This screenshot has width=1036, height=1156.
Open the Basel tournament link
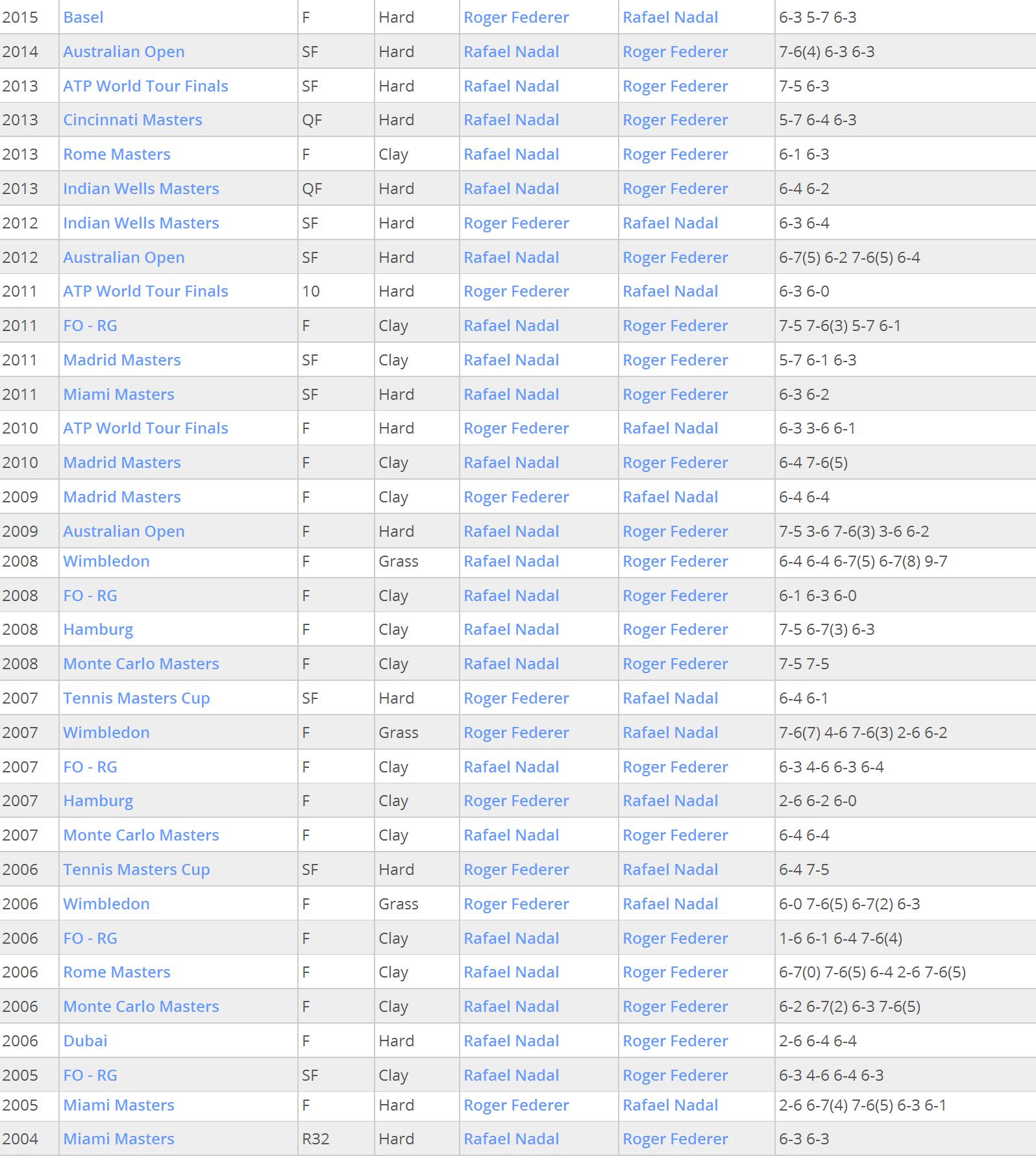click(x=83, y=18)
